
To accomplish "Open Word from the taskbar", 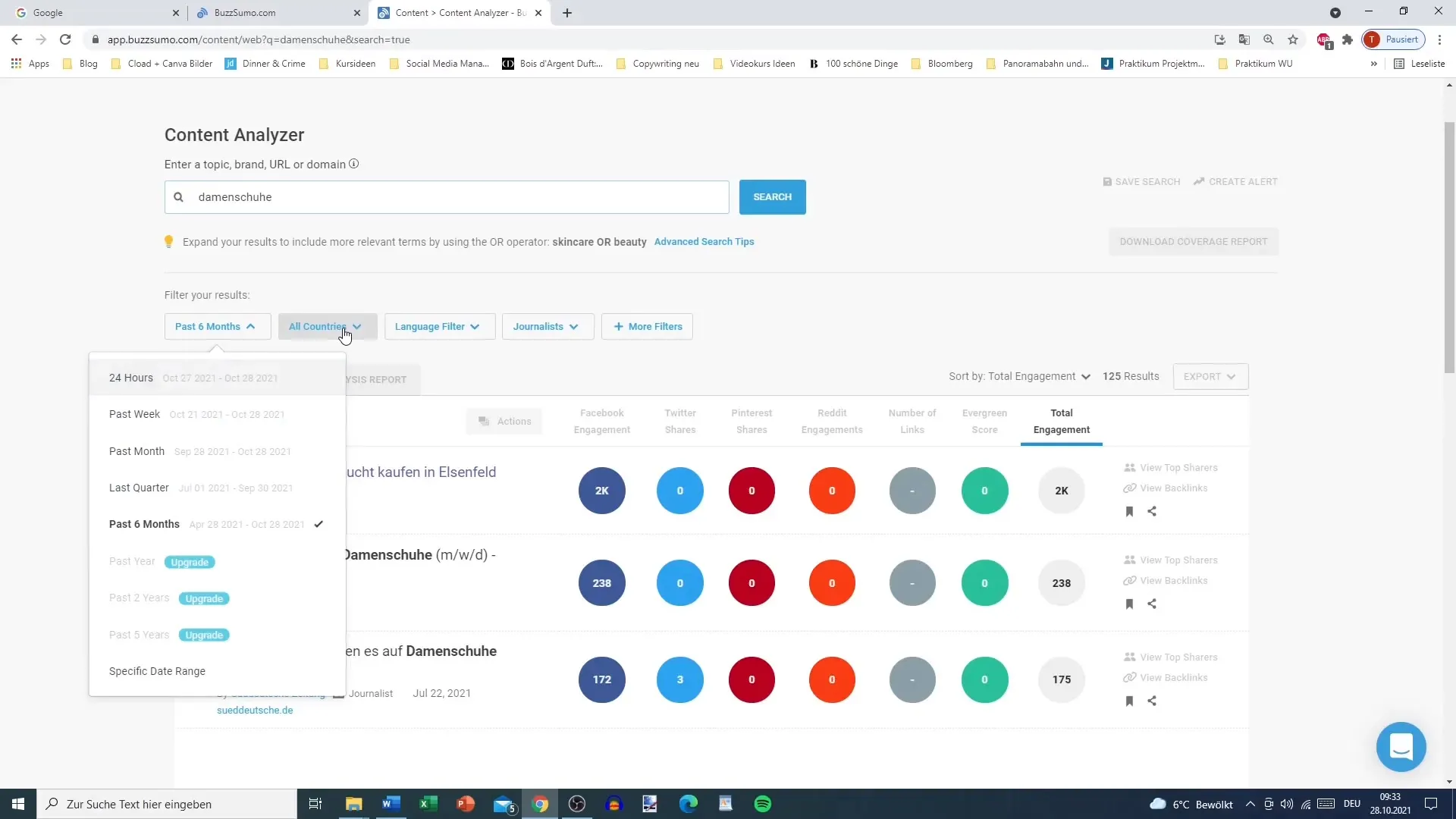I will pos(391,804).
